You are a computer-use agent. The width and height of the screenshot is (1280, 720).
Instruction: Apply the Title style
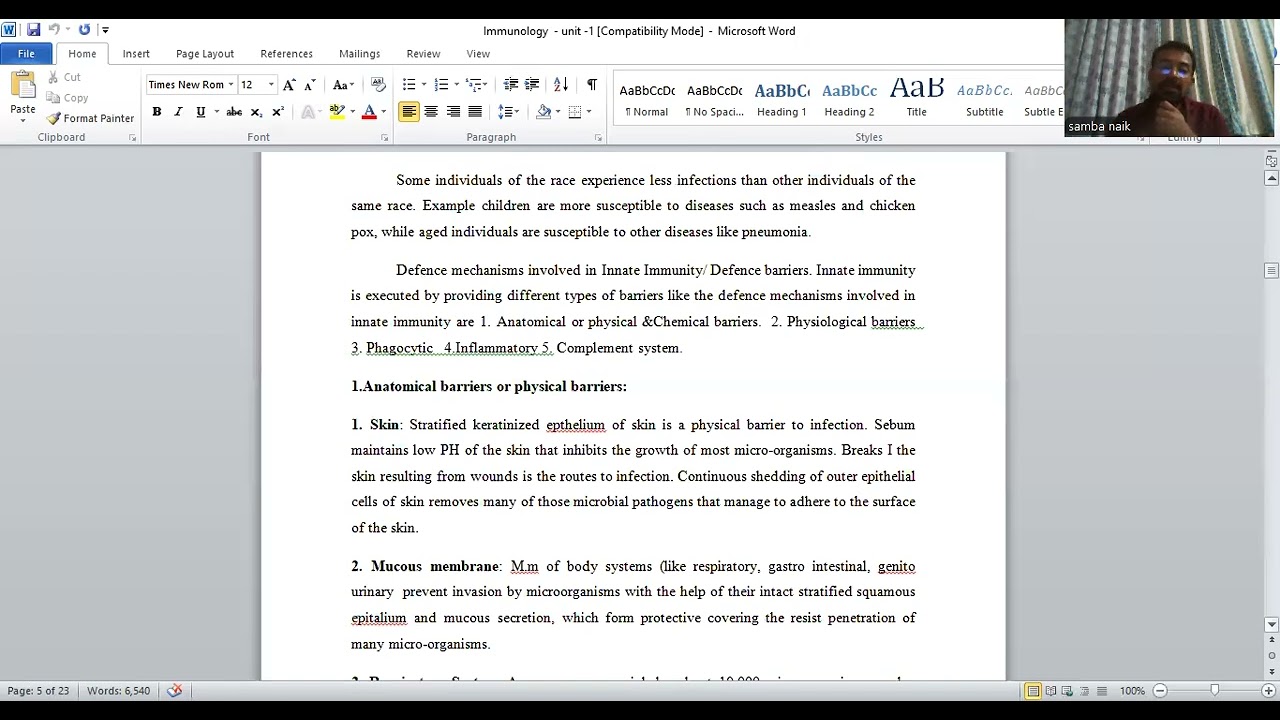(917, 98)
